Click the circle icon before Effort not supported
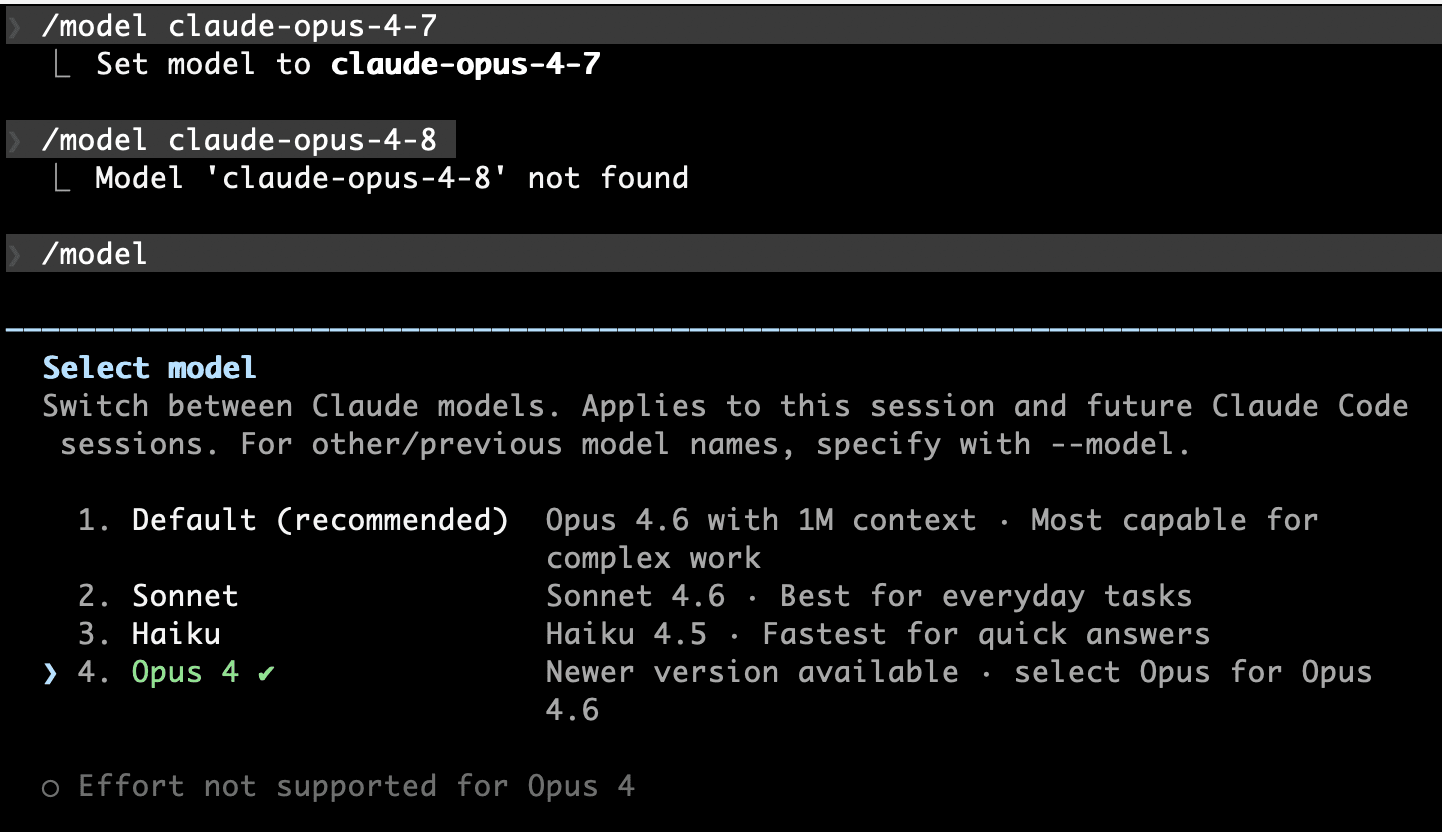 (51, 787)
